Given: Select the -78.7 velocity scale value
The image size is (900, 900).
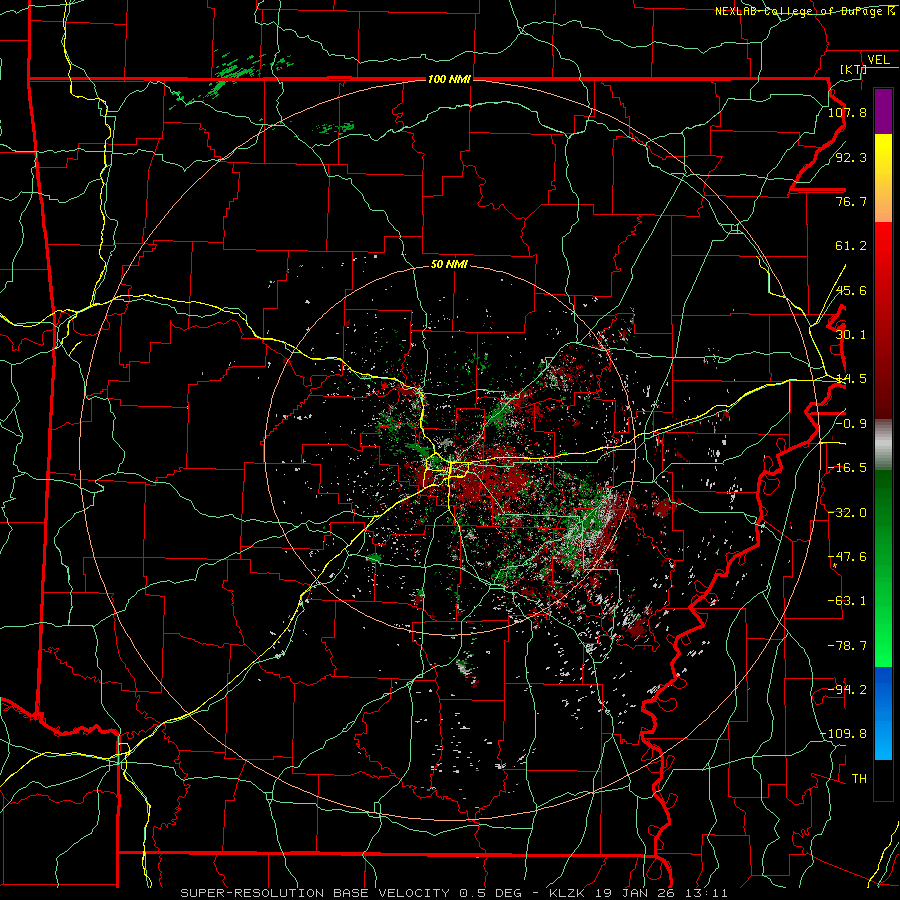Looking at the screenshot, I should pos(847,646).
